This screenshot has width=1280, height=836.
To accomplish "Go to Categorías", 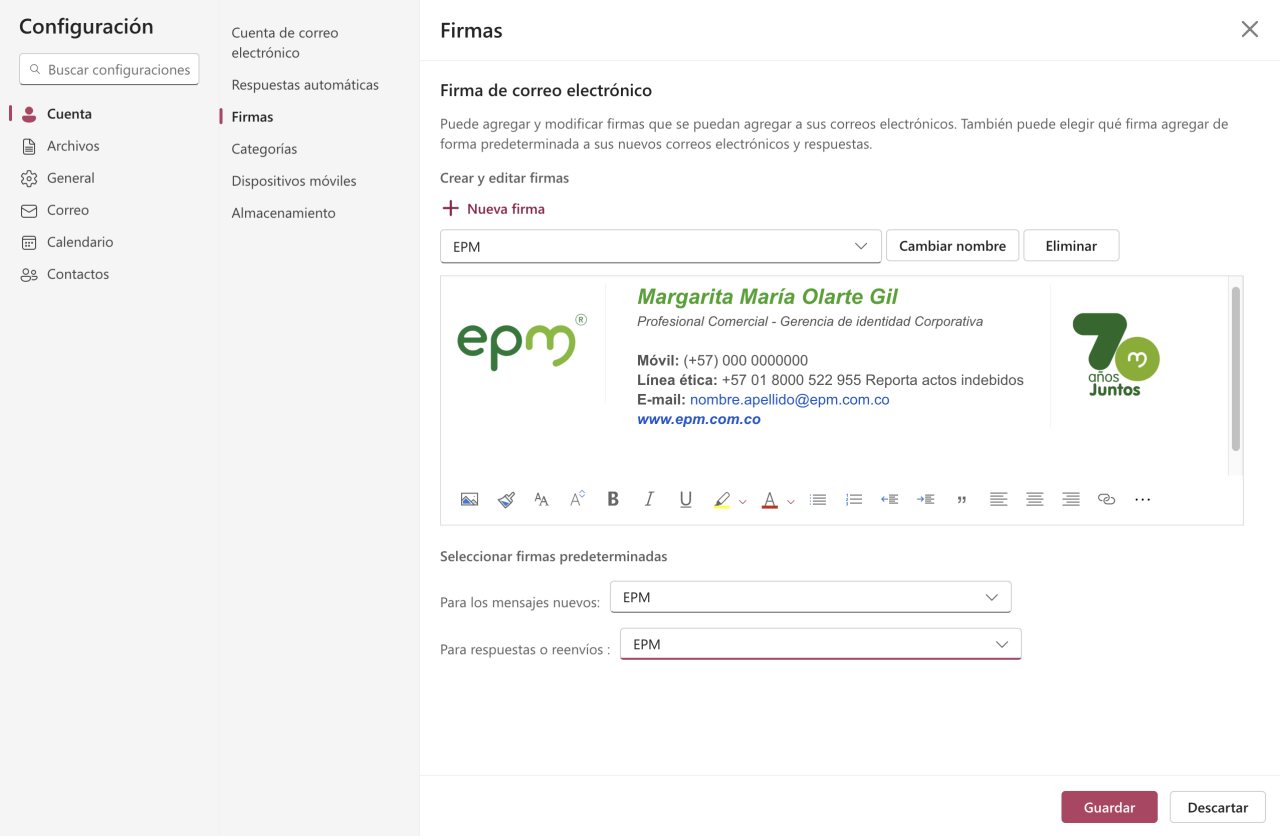I will point(264,149).
